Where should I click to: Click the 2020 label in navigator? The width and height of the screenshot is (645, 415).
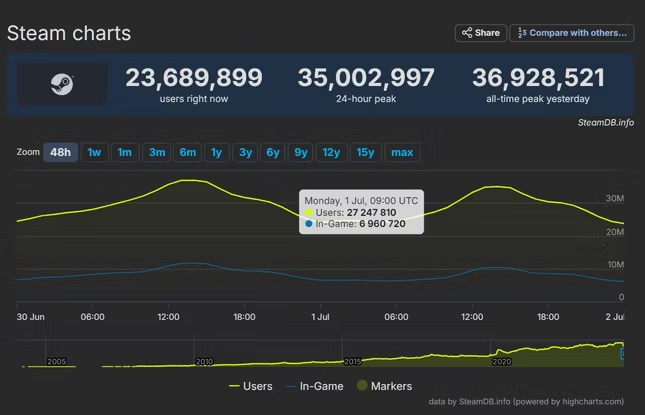coord(501,362)
